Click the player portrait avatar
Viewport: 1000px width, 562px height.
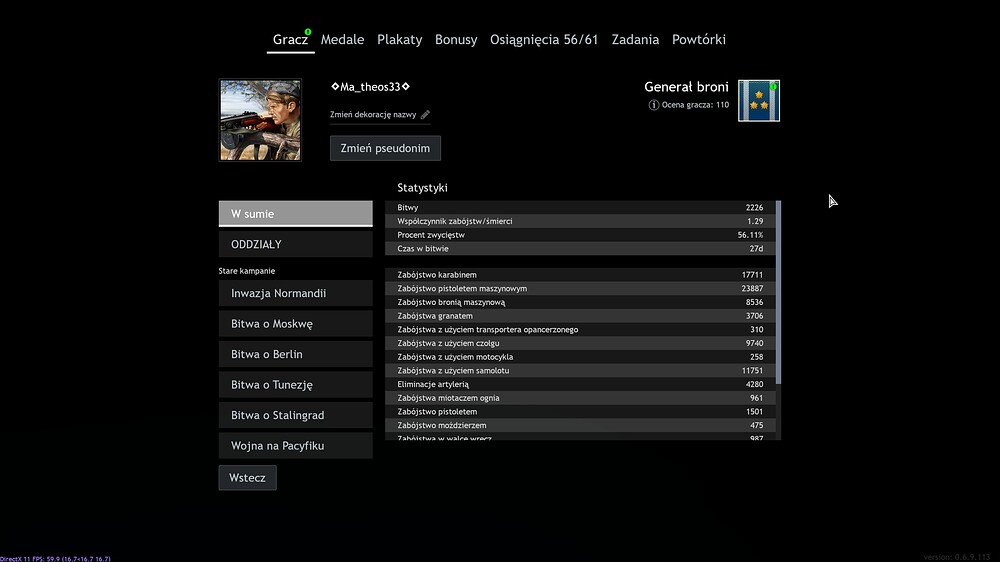click(x=260, y=120)
